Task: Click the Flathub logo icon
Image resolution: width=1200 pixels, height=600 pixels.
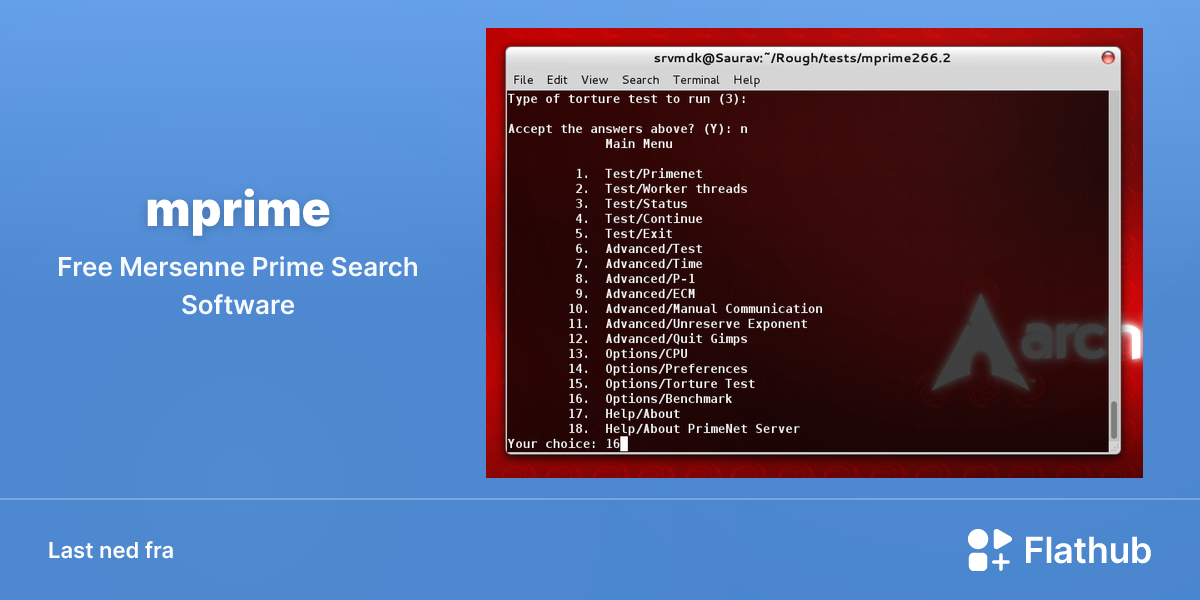Action: pos(989,550)
